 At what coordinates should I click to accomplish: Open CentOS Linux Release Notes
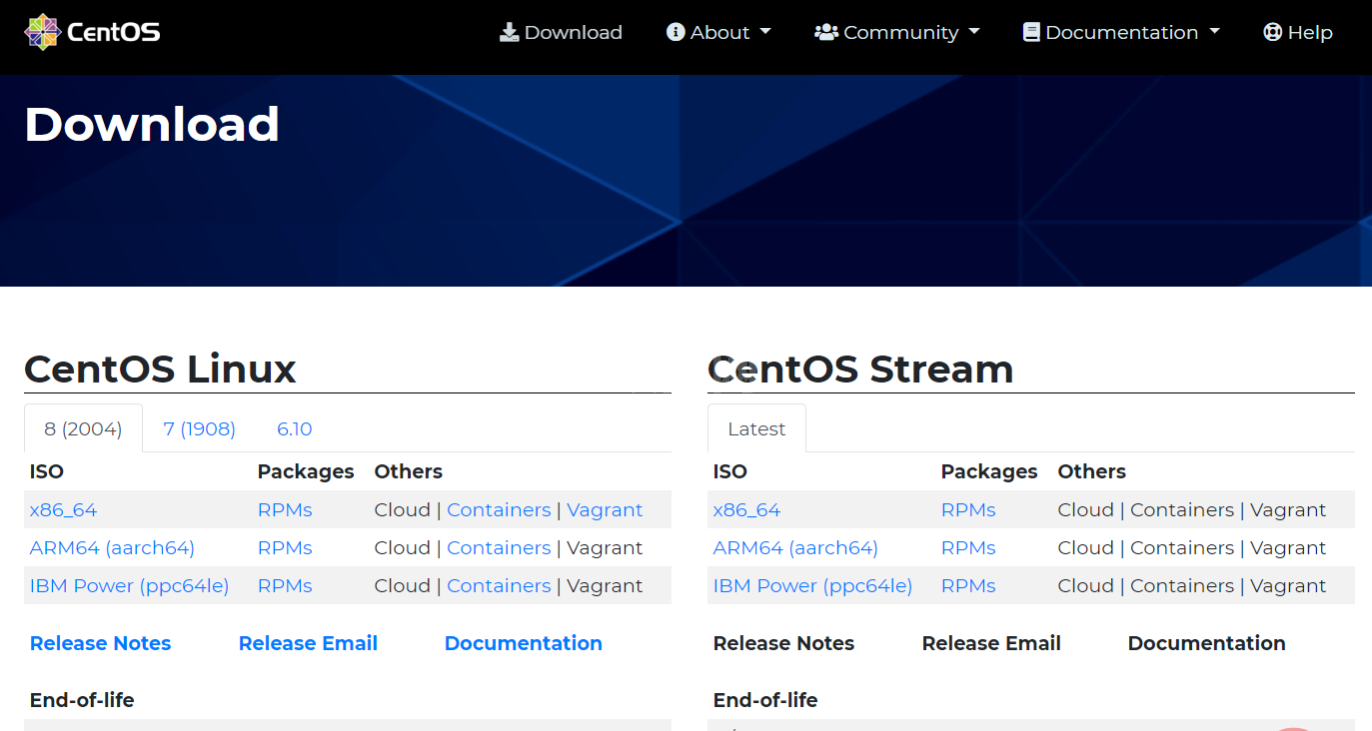tap(100, 643)
